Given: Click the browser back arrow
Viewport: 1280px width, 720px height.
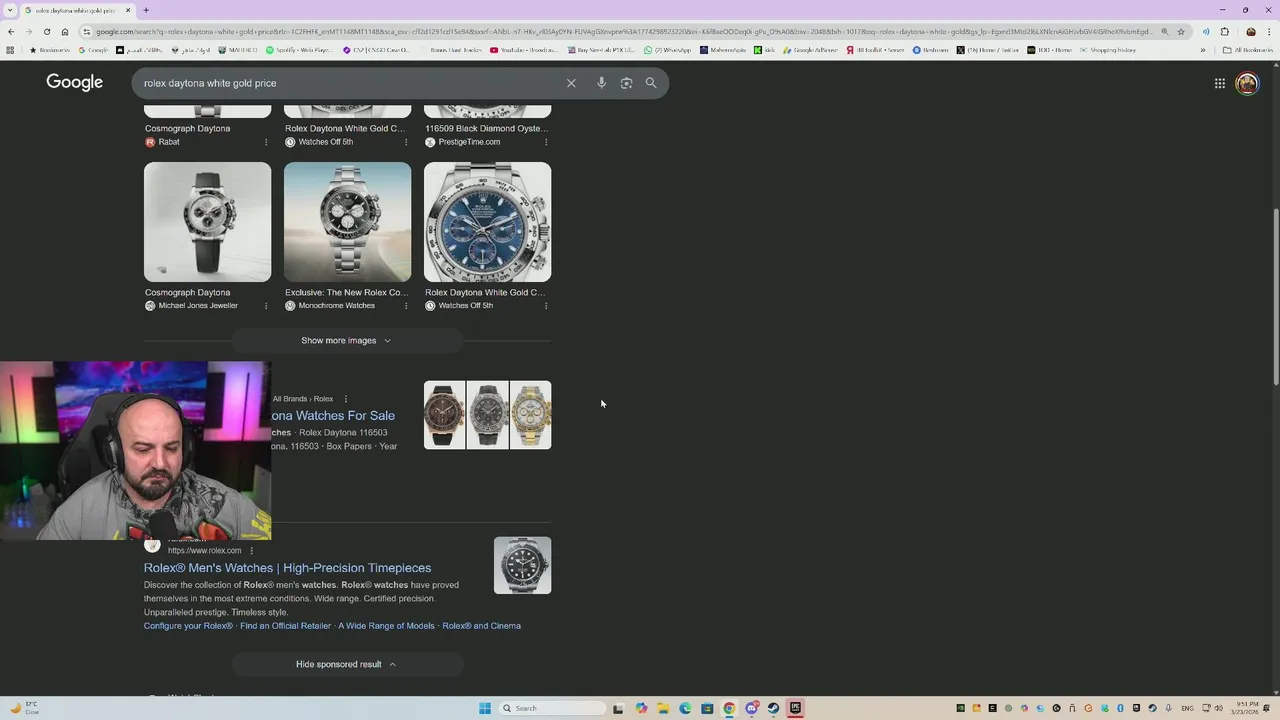Looking at the screenshot, I should 11,31.
